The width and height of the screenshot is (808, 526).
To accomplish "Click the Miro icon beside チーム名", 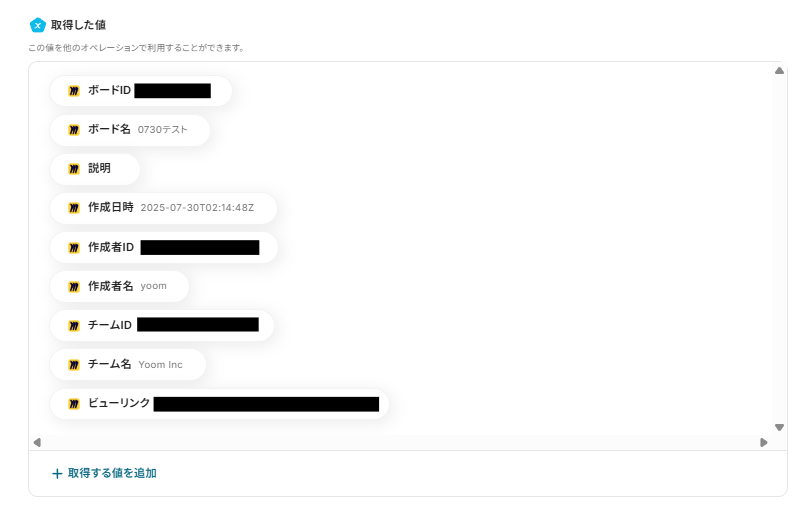I will point(74,365).
